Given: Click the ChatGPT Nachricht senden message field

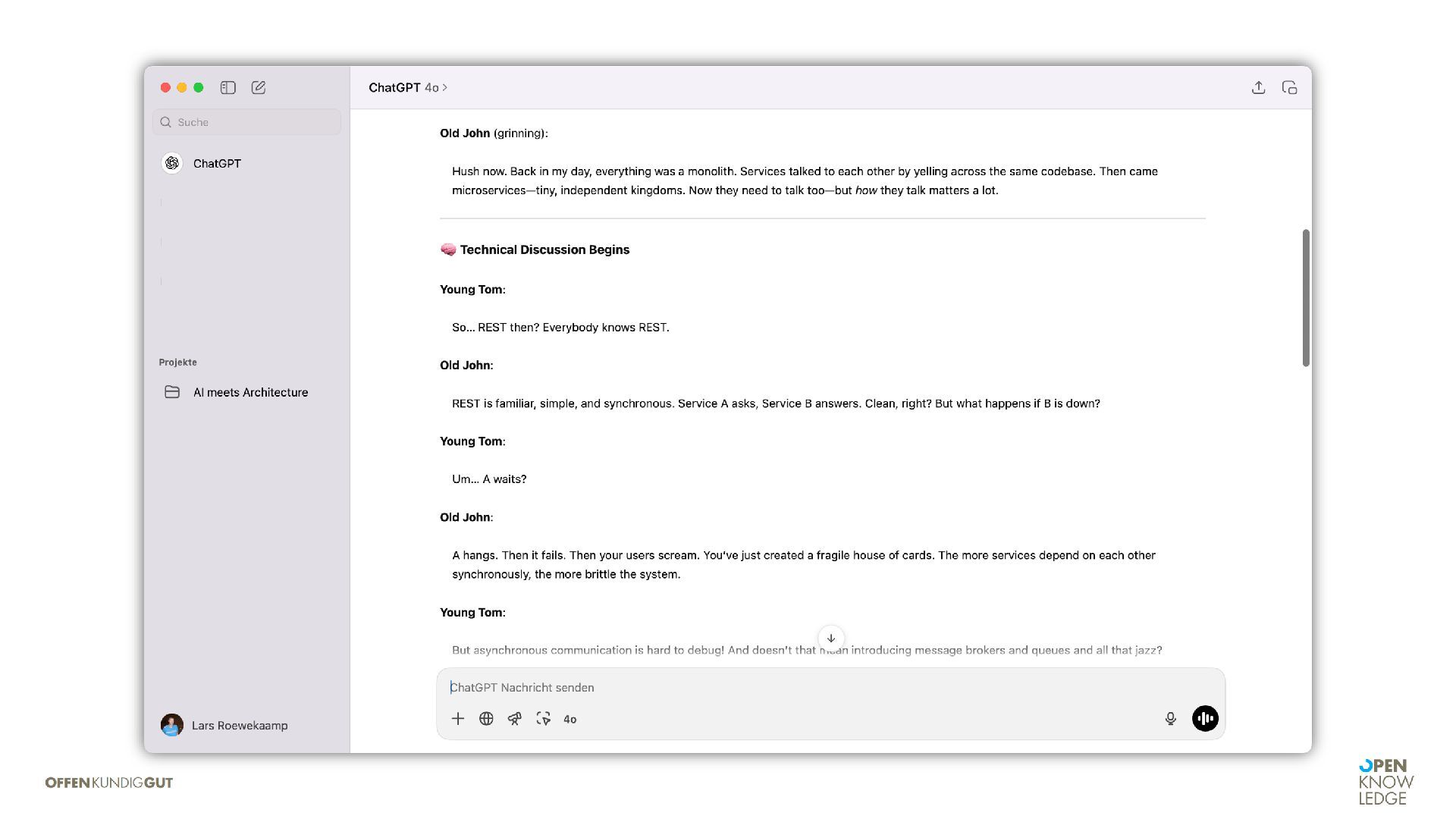Looking at the screenshot, I should (x=796, y=688).
